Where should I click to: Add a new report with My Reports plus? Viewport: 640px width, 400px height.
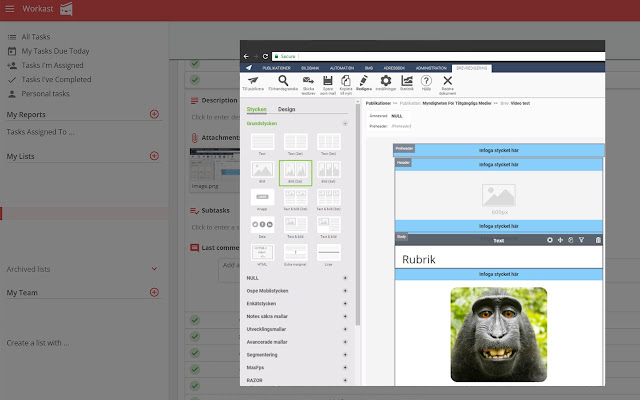(x=154, y=114)
